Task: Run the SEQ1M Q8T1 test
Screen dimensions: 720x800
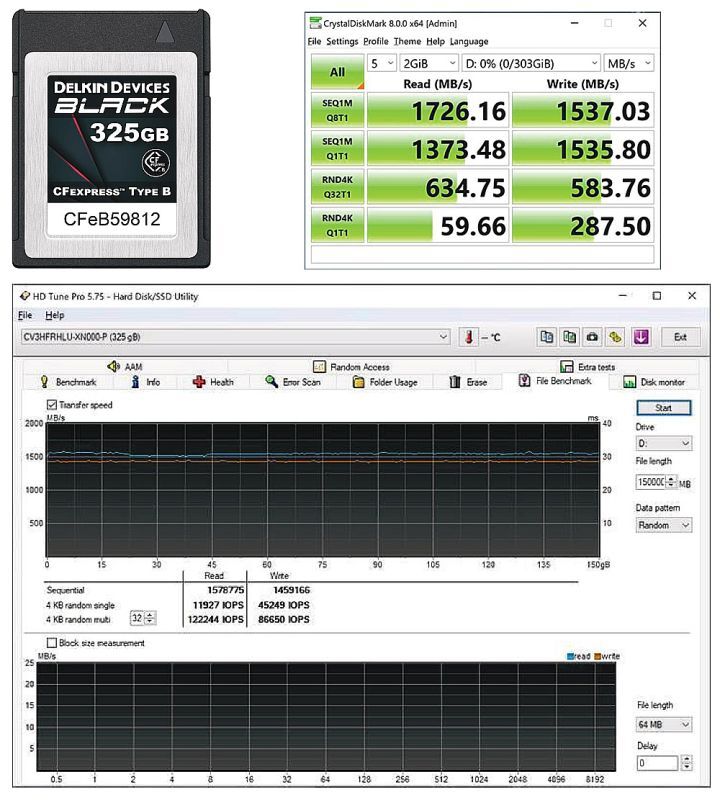Action: tap(337, 110)
